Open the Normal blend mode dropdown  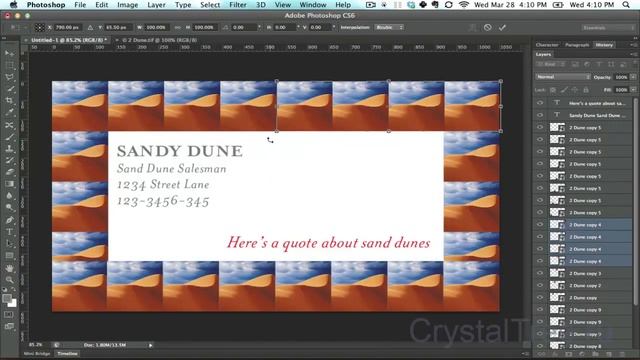(x=563, y=77)
